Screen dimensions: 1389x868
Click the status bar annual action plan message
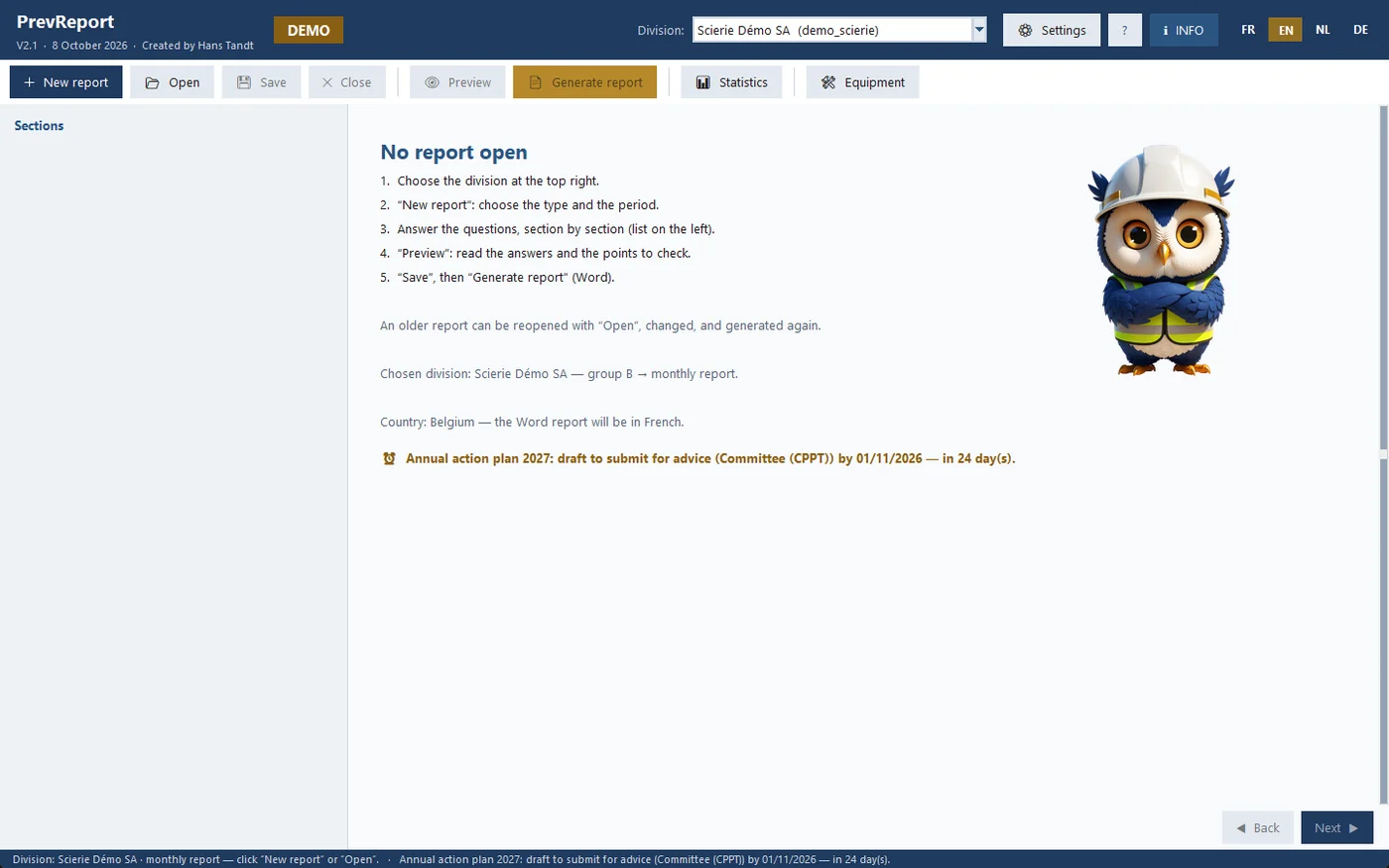tap(645, 859)
